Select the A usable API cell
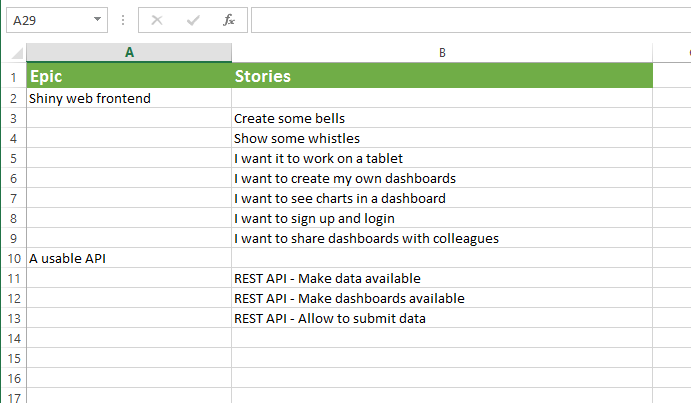 click(129, 258)
